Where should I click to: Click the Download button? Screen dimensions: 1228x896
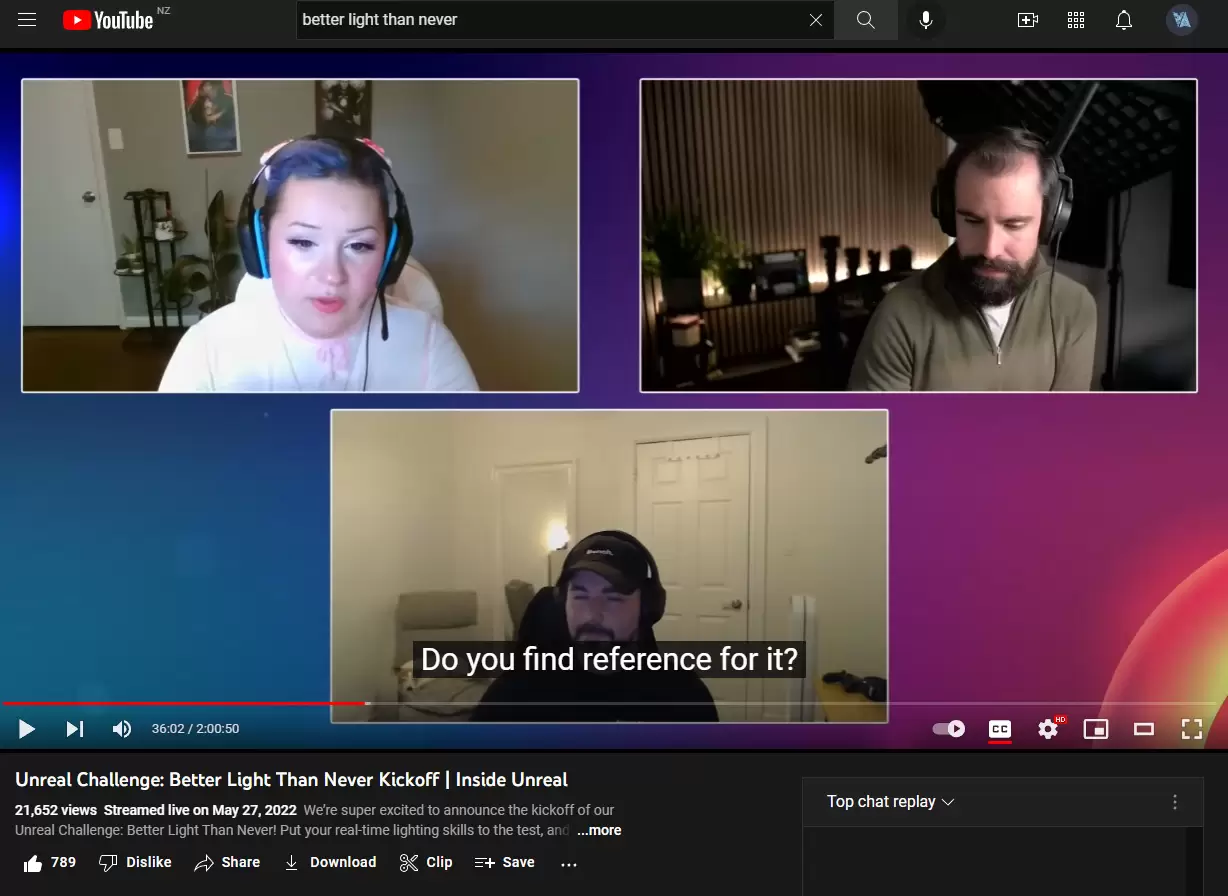pos(330,862)
